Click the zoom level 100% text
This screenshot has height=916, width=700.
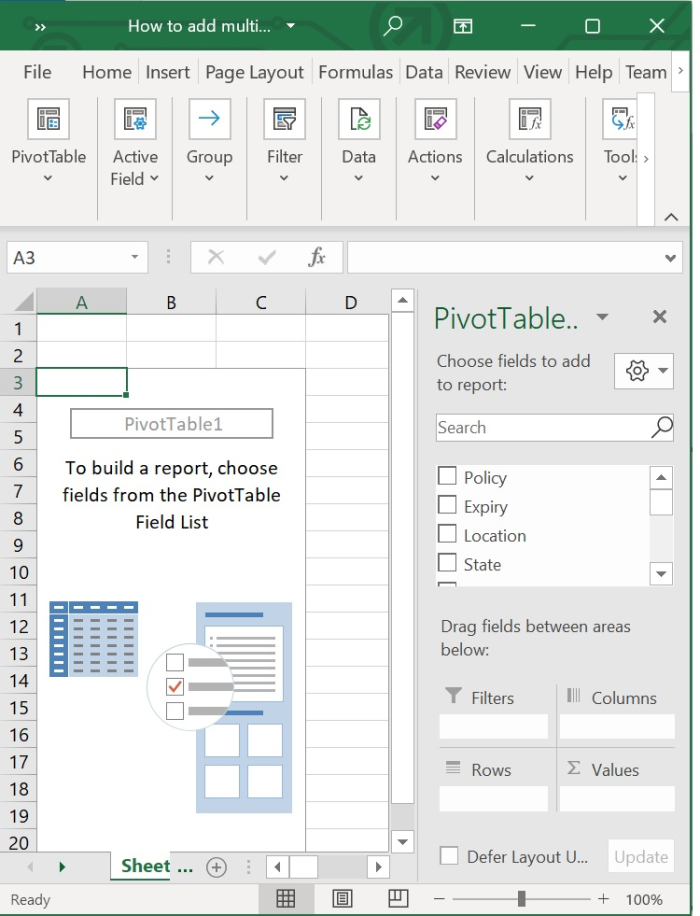point(644,900)
